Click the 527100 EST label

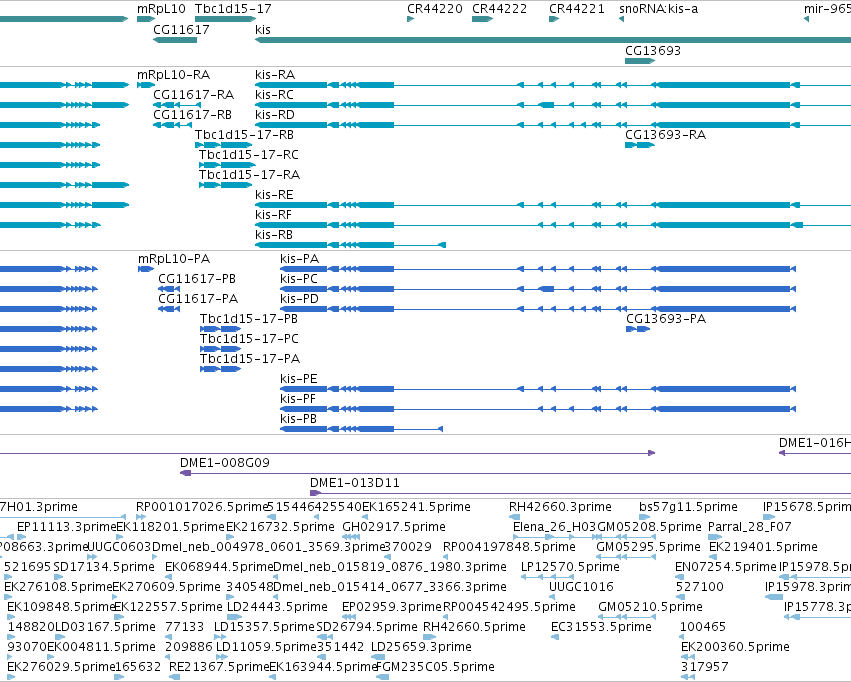point(700,587)
